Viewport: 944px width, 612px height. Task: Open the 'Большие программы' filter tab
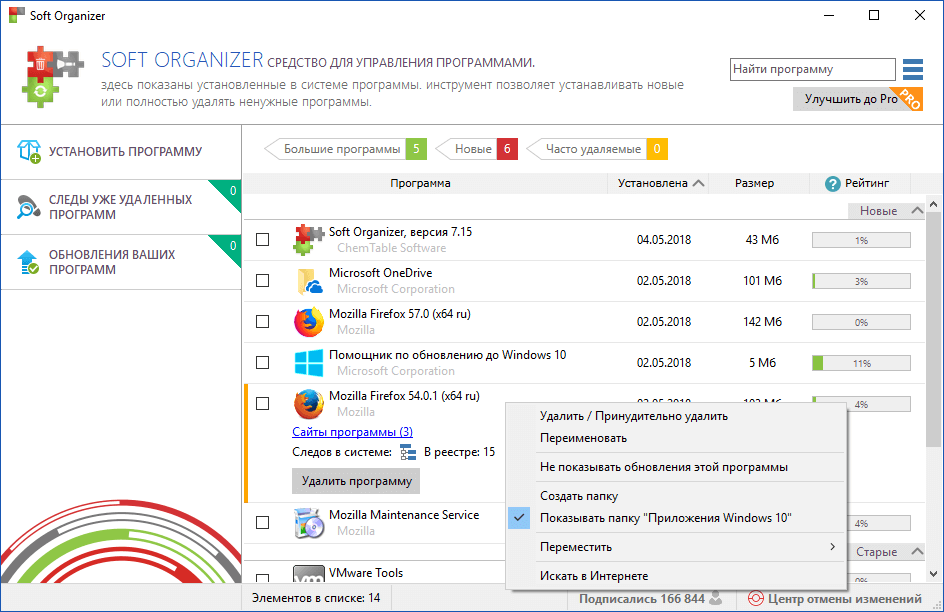pyautogui.click(x=346, y=149)
